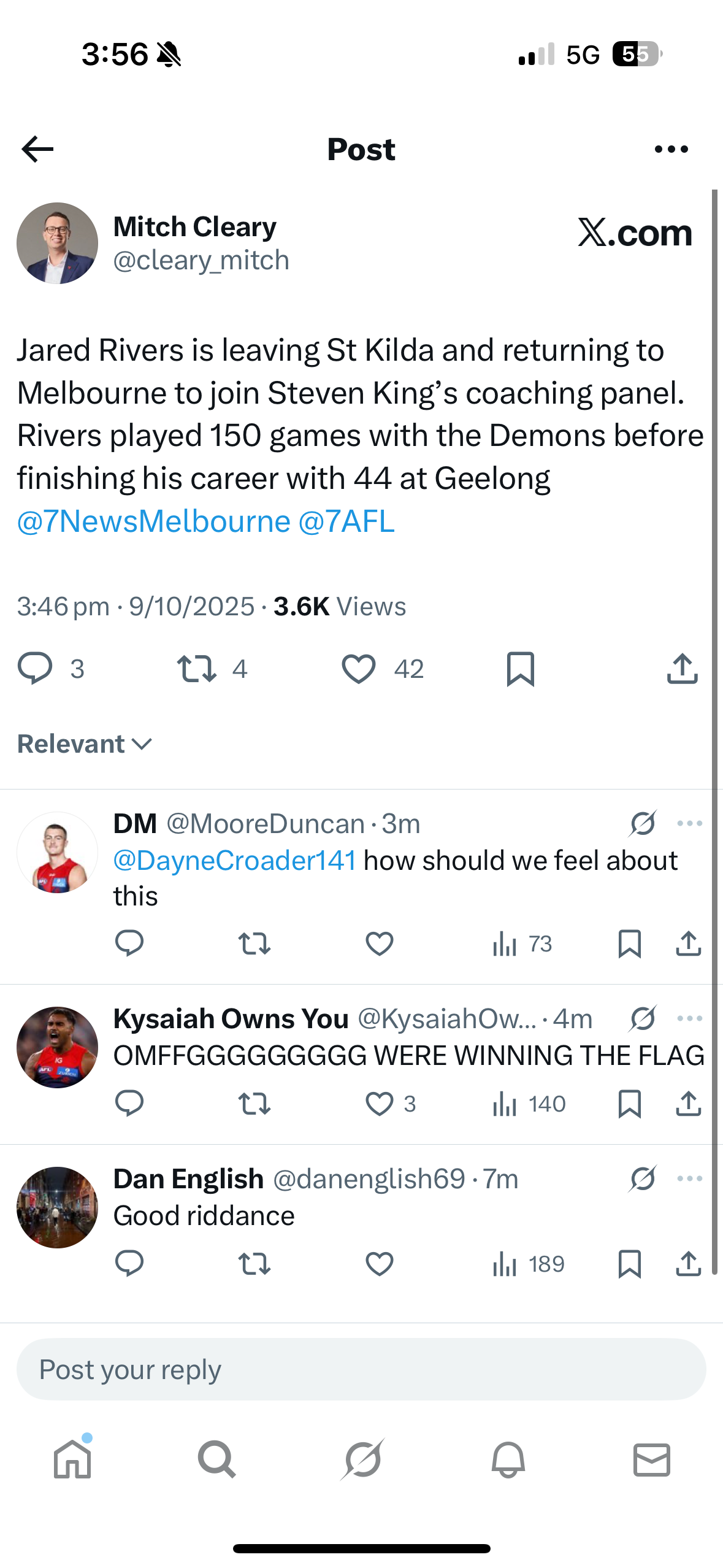Like Kysaiah Owns You's reply
723x1568 pixels.
(380, 1104)
